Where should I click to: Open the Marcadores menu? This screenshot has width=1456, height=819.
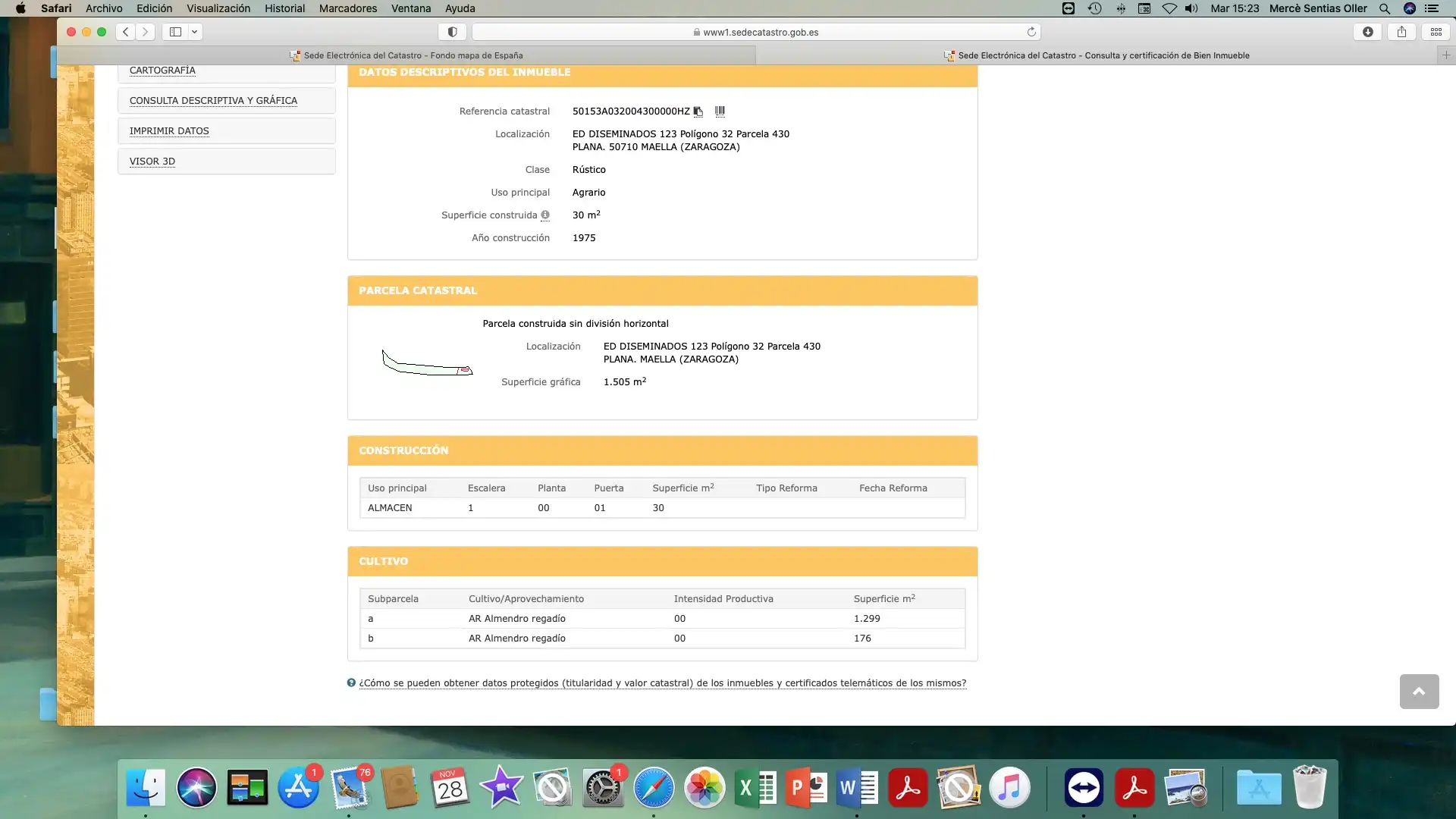click(348, 8)
